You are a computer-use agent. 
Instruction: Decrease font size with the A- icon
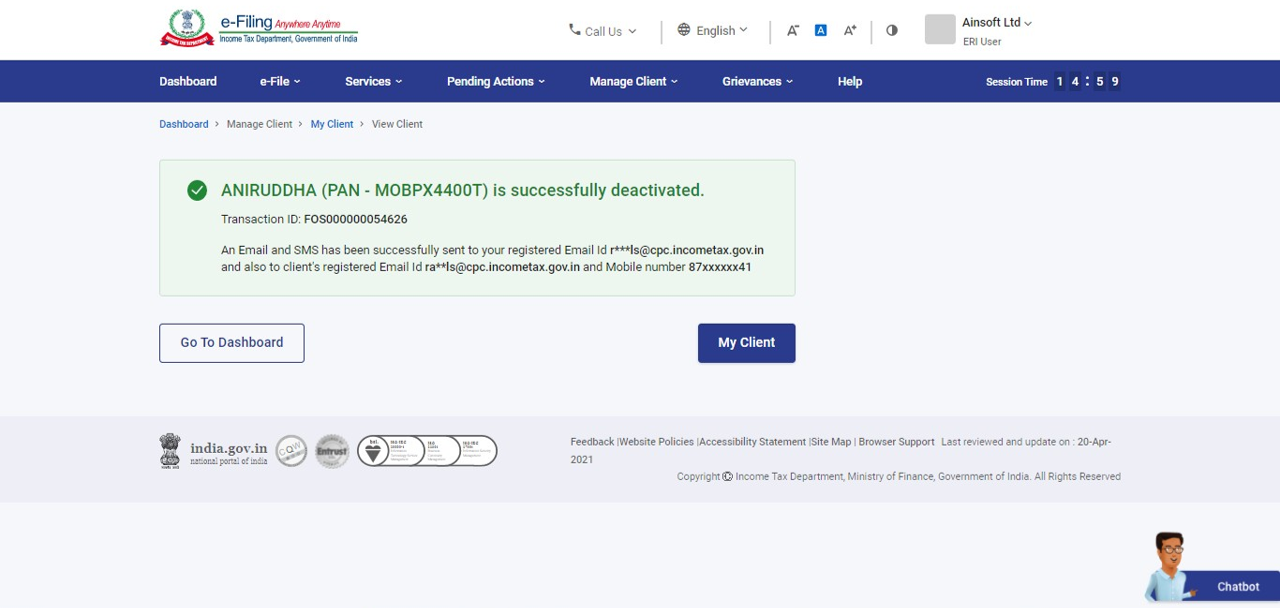pyautogui.click(x=792, y=31)
